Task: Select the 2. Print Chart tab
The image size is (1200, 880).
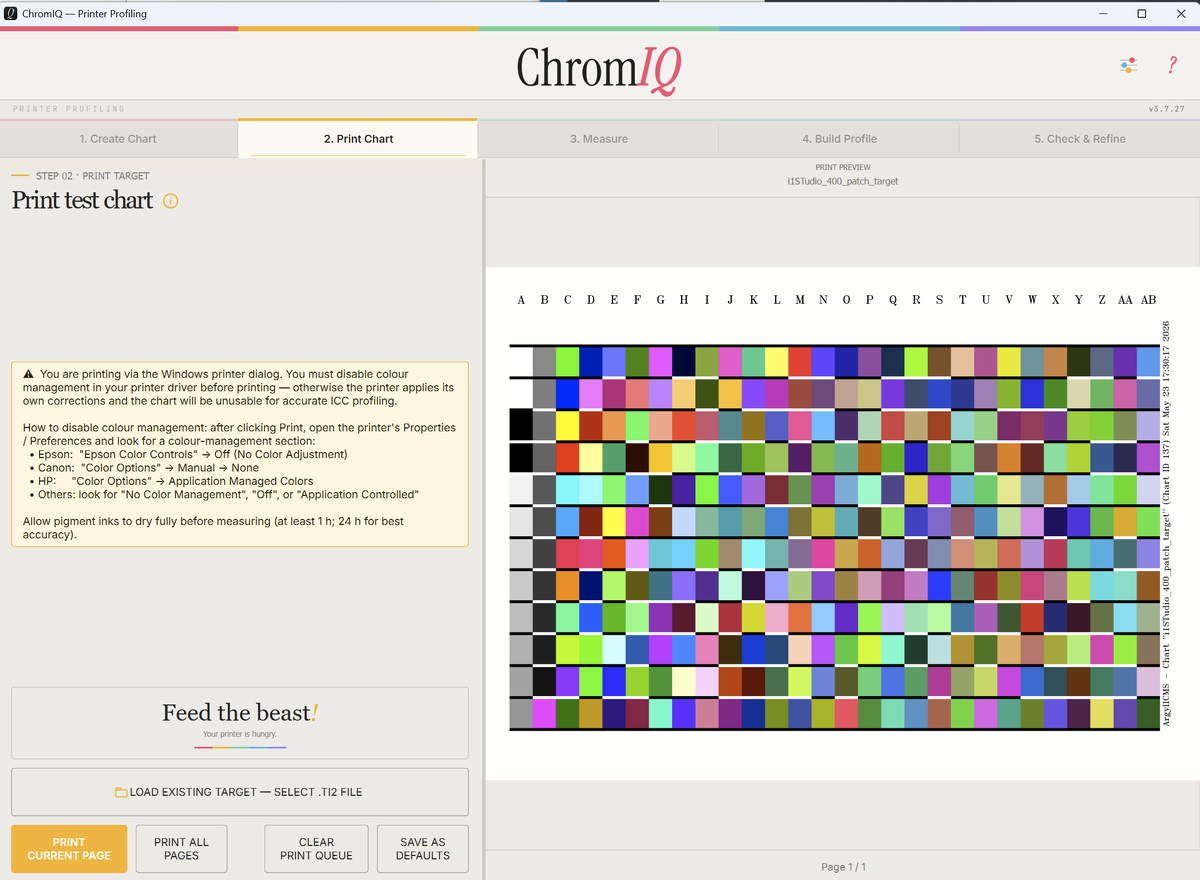Action: pos(358,139)
